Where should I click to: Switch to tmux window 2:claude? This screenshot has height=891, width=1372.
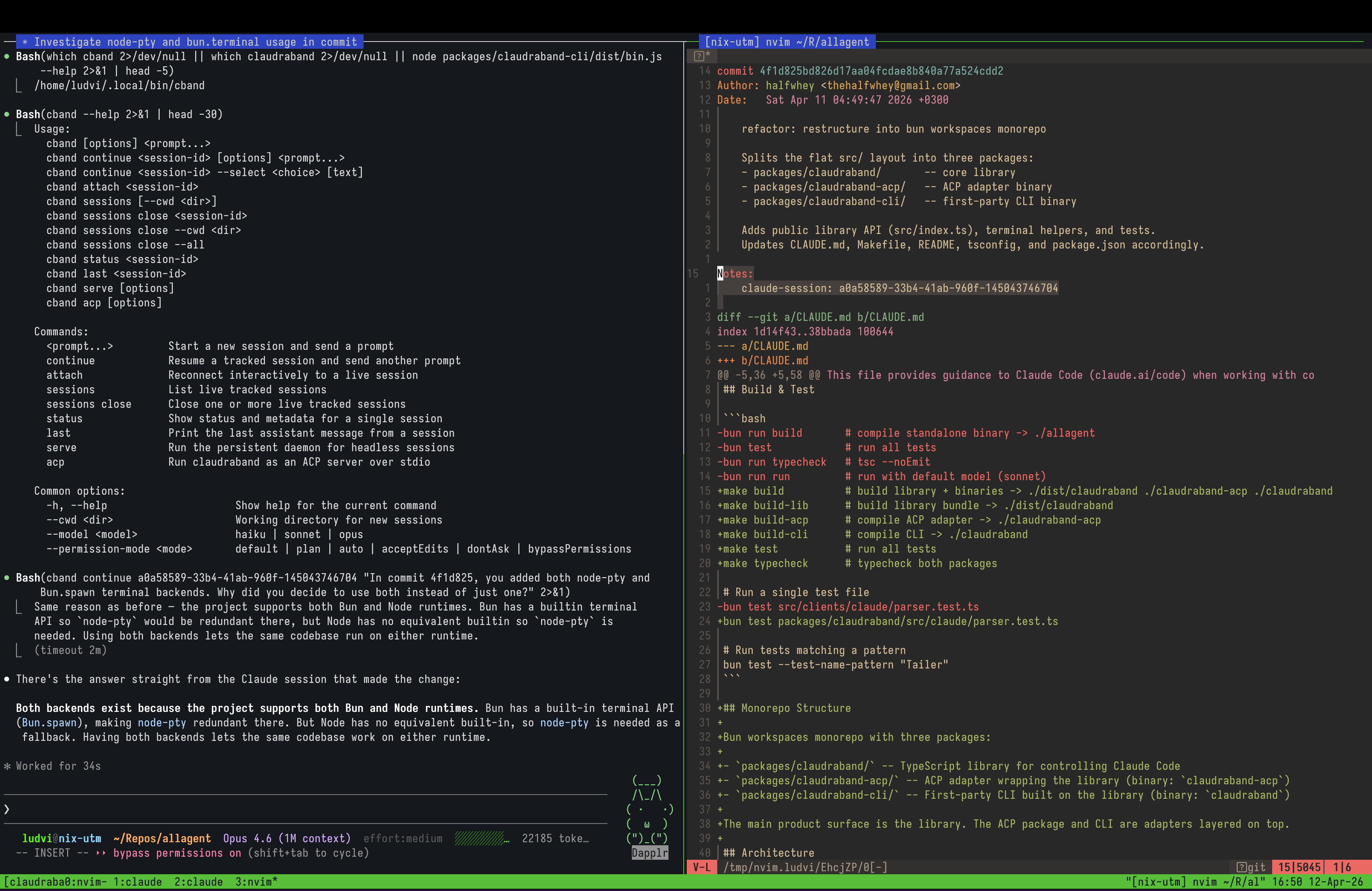(x=199, y=881)
